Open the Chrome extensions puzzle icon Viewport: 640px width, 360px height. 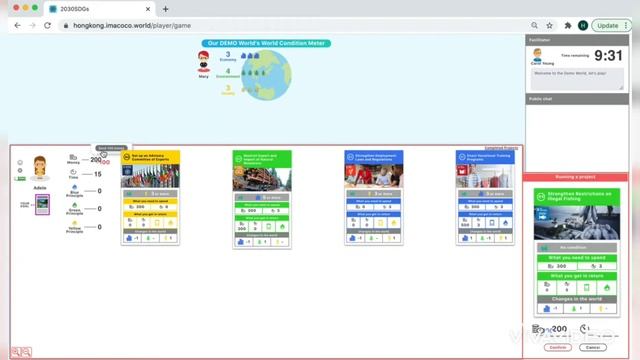click(x=568, y=25)
